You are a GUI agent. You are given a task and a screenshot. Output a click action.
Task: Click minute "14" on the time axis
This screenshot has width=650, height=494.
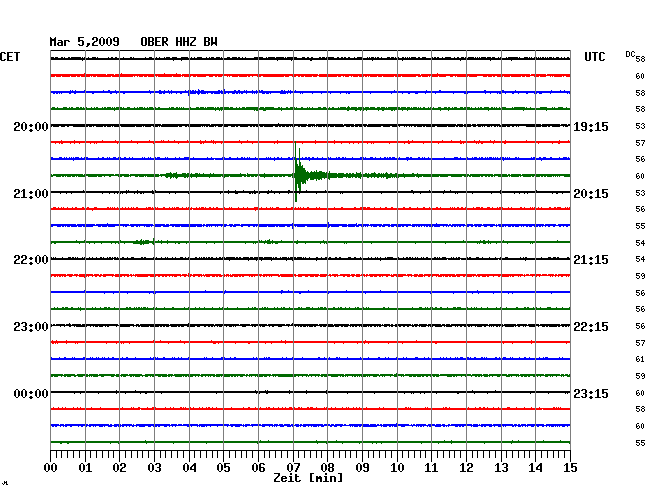point(536,467)
